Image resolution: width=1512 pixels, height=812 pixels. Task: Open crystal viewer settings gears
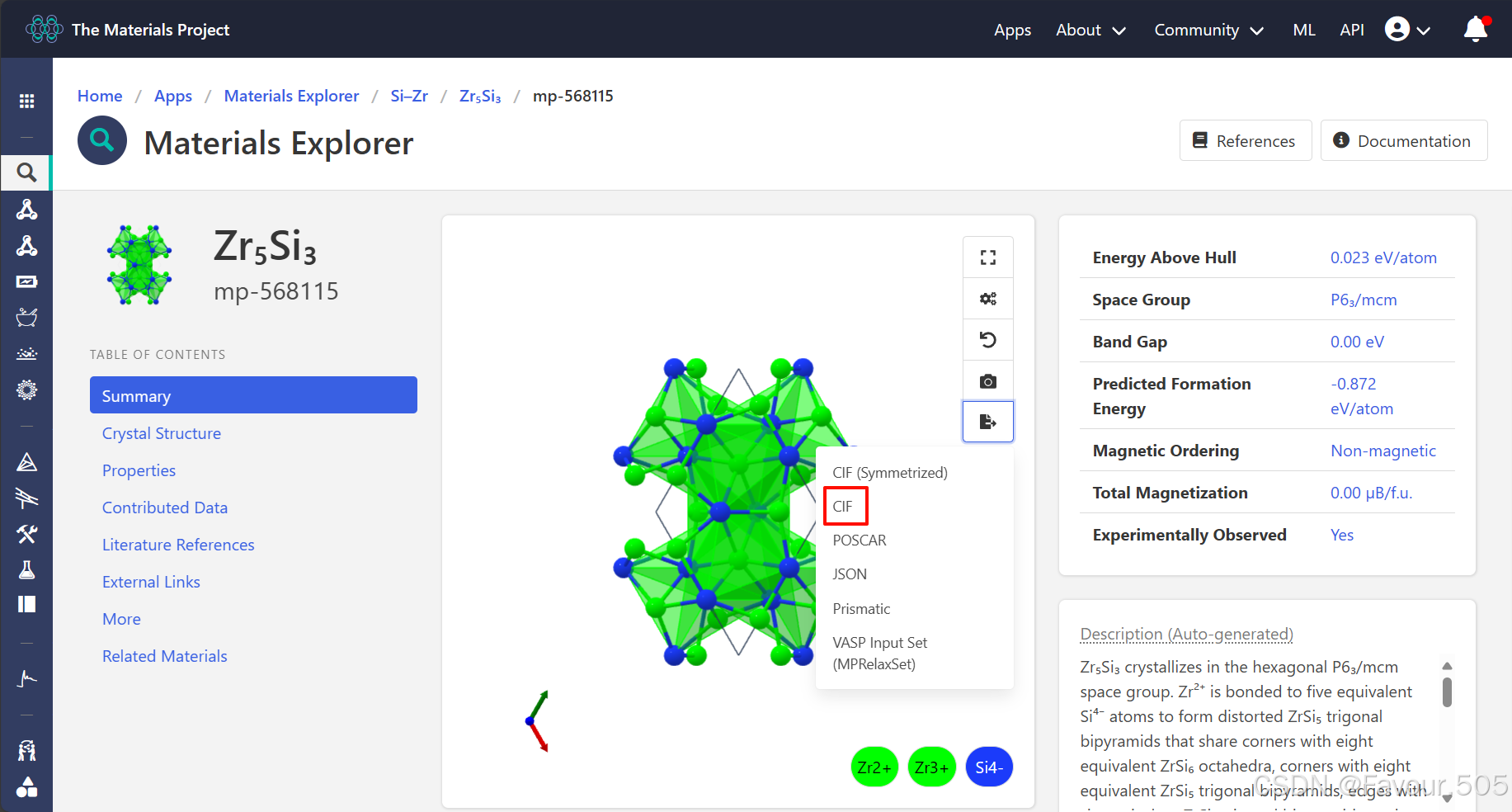(x=988, y=299)
